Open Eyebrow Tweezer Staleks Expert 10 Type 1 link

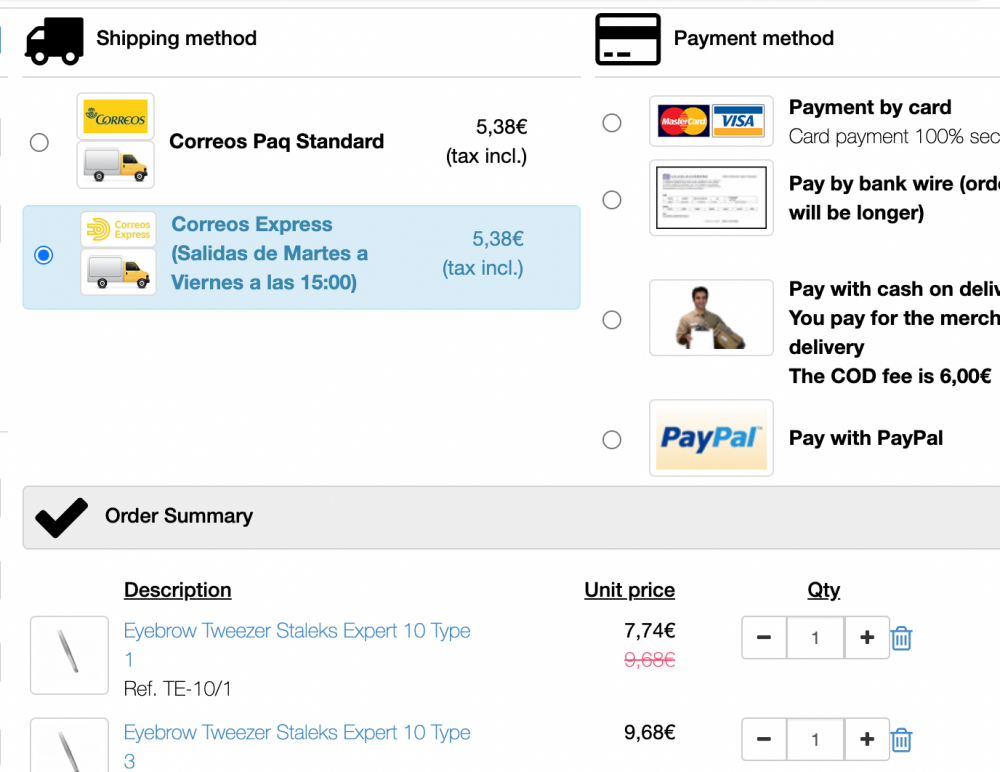(x=296, y=631)
